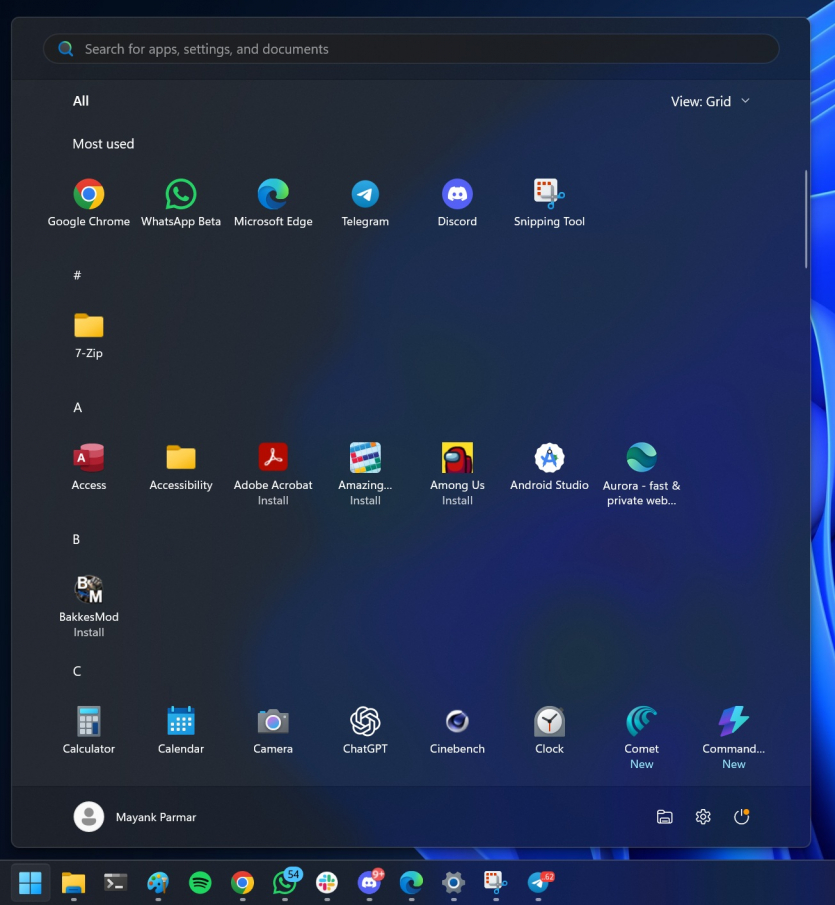The image size is (835, 905).
Task: Open Google Chrome from Most used
Action: 88,195
